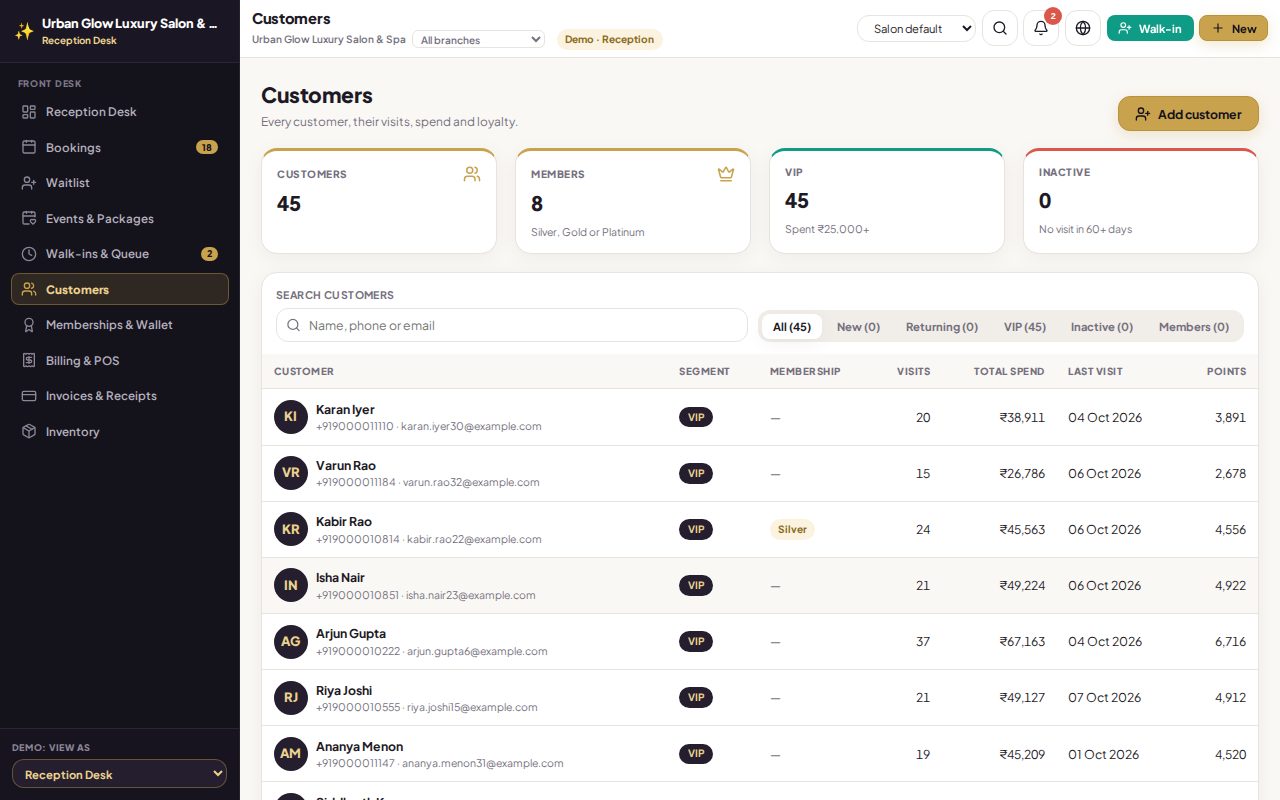Click the Add customer button
The height and width of the screenshot is (800, 1280).
(1188, 114)
